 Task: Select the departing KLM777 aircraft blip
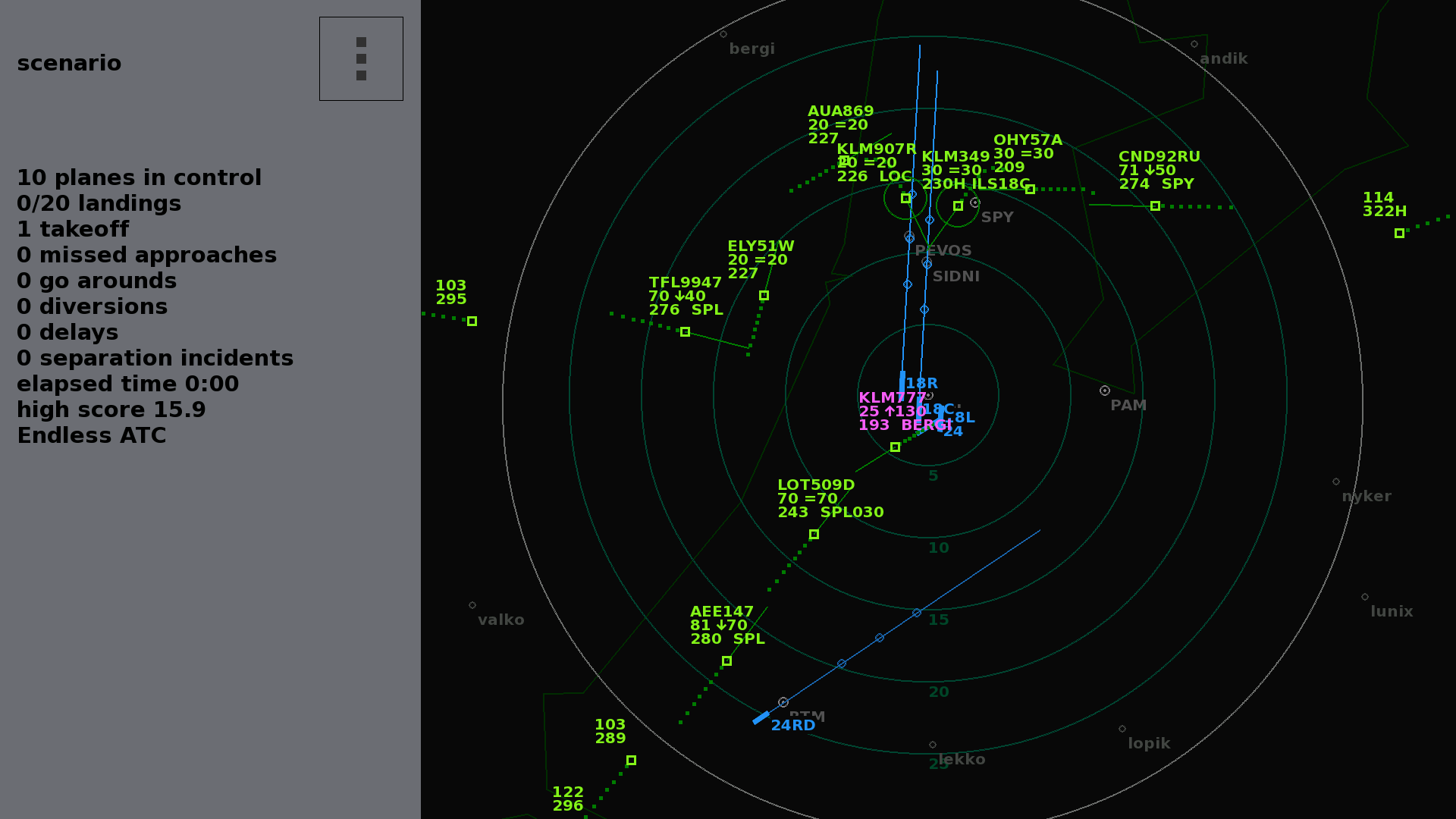pyautogui.click(x=895, y=447)
